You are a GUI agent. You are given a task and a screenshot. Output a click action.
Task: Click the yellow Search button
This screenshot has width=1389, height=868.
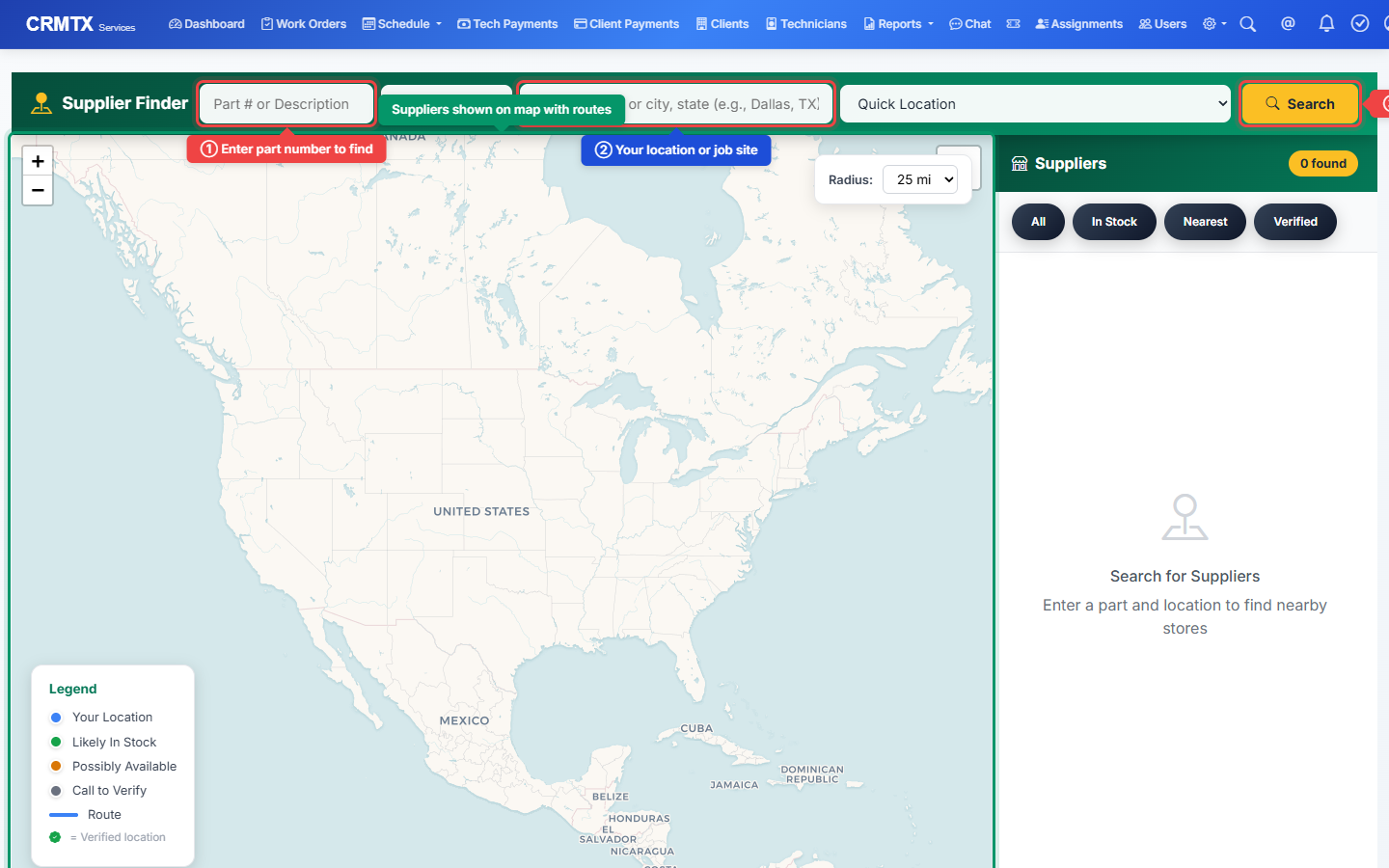(1299, 103)
